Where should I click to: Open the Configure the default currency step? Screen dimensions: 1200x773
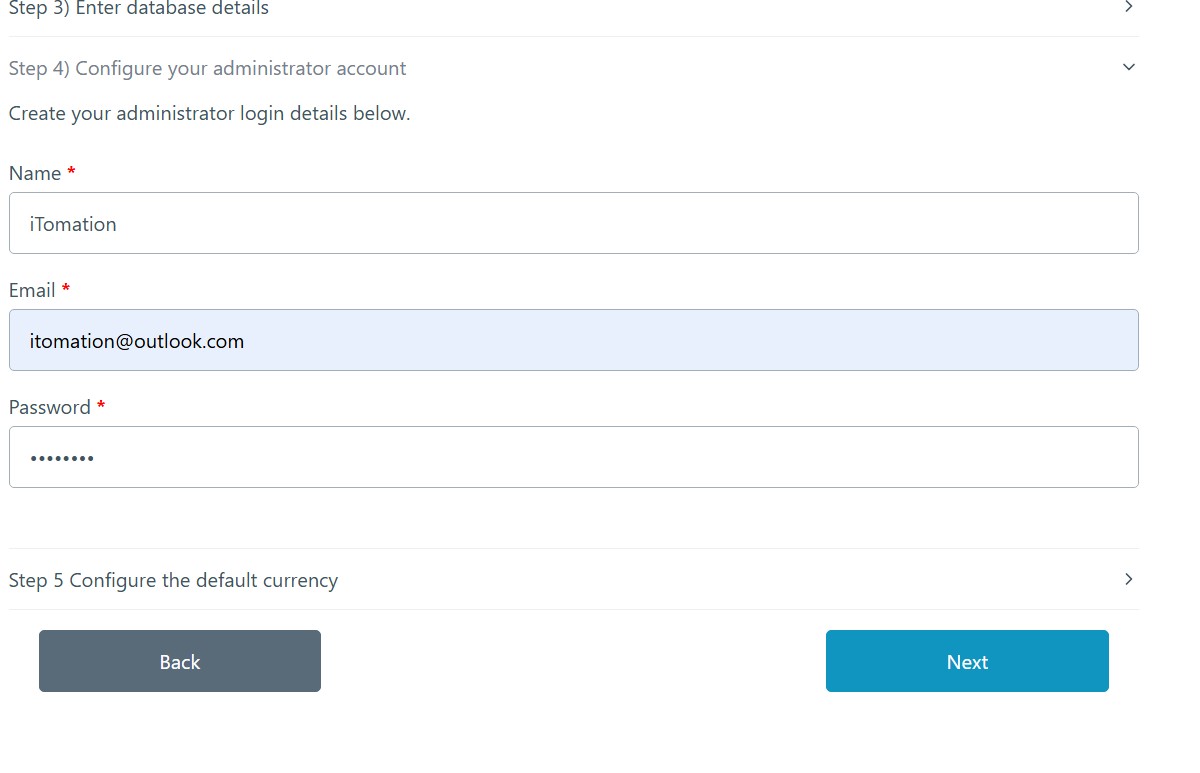click(174, 580)
